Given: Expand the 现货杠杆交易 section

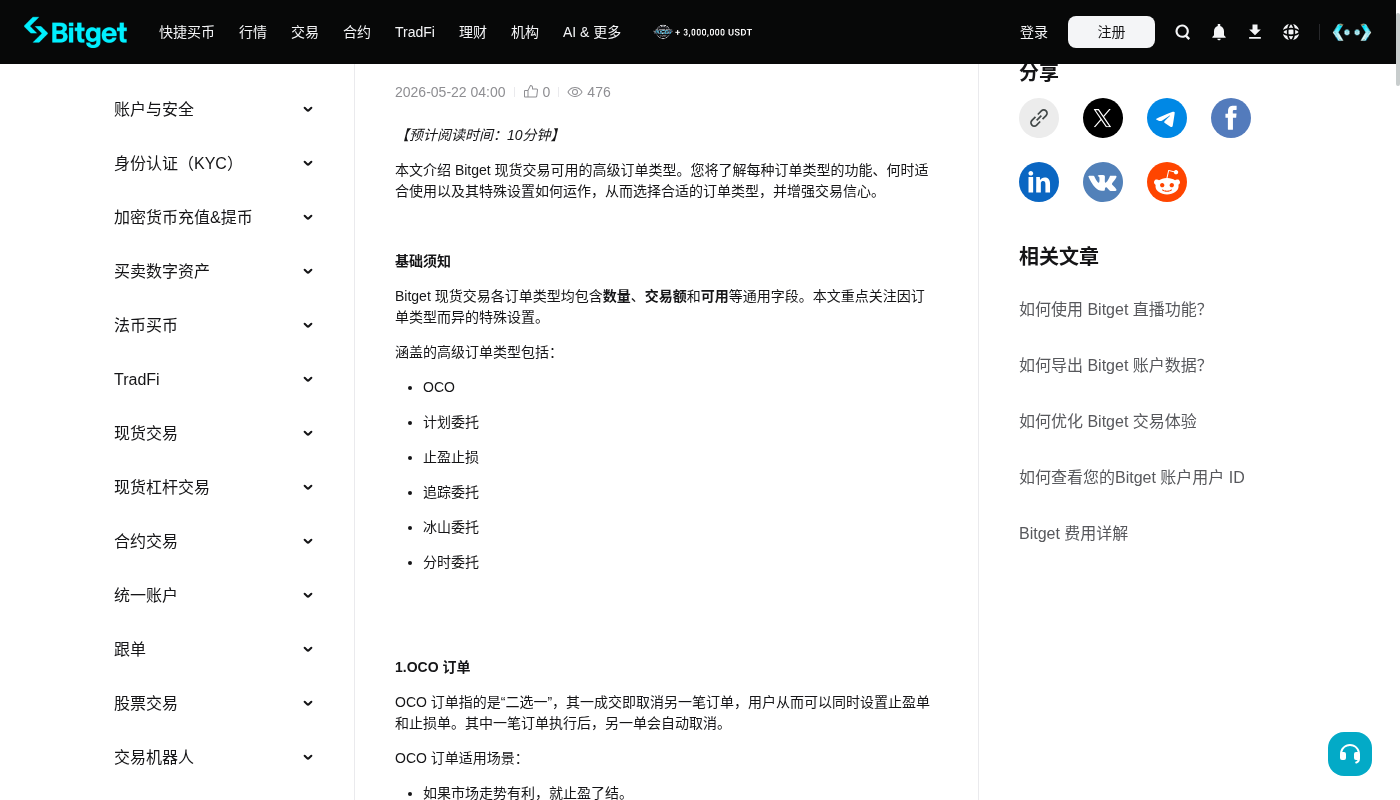Looking at the screenshot, I should pyautogui.click(x=214, y=487).
